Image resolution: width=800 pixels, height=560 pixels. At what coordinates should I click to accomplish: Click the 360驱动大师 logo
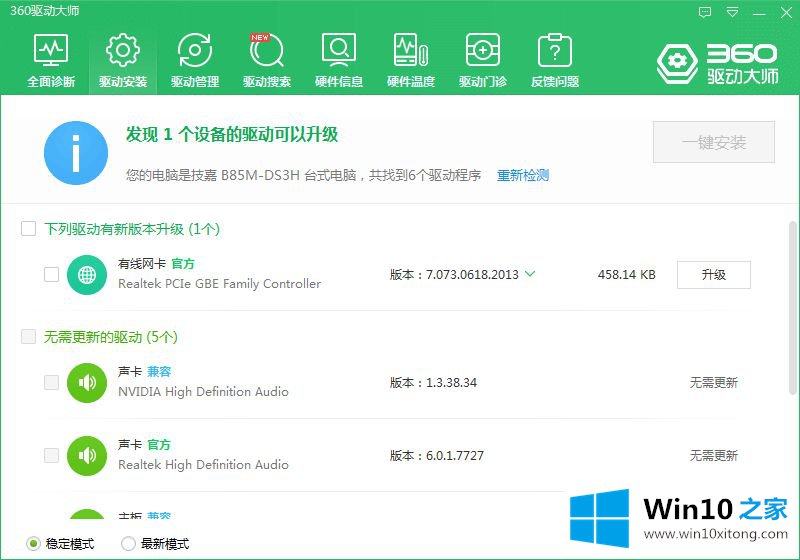(x=718, y=63)
